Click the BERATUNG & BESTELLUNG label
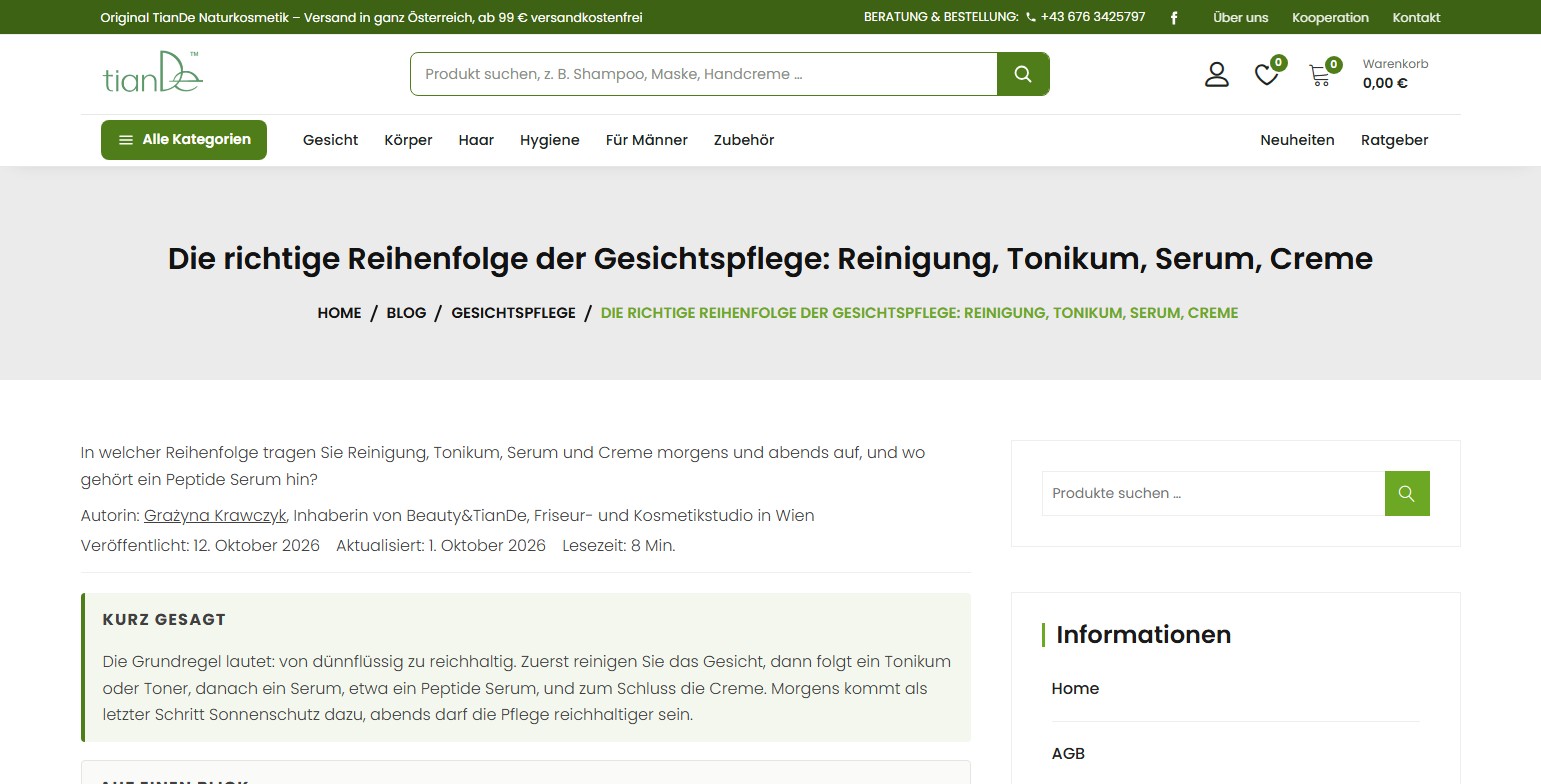1541x784 pixels. 941,17
